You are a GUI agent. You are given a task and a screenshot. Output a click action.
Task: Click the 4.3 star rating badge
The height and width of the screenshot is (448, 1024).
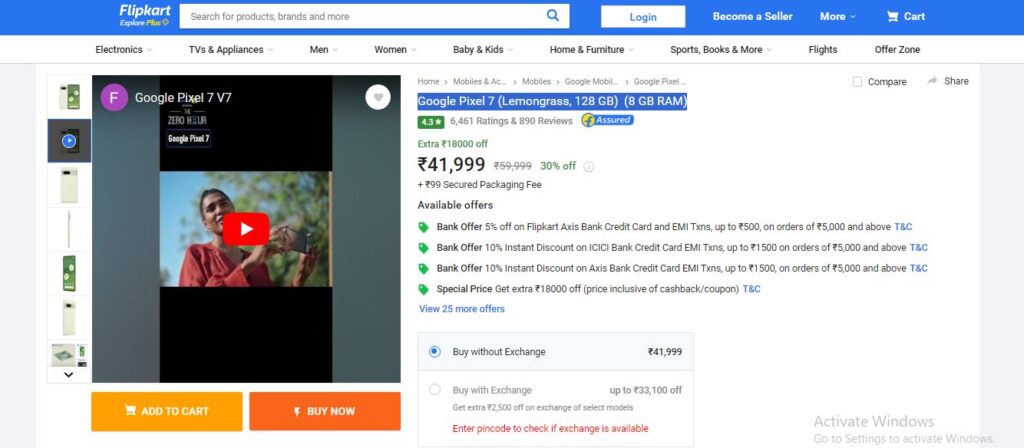(431, 121)
